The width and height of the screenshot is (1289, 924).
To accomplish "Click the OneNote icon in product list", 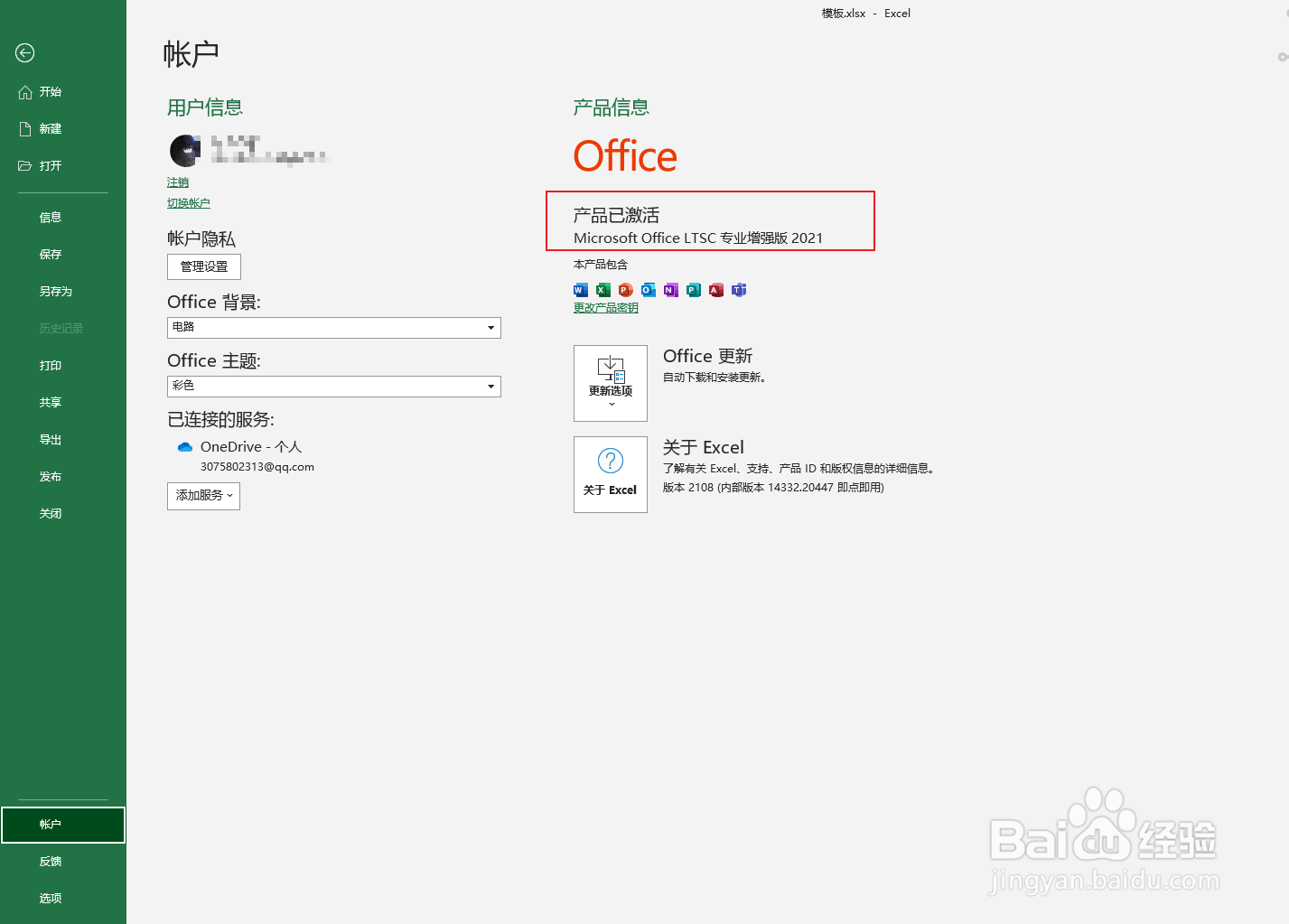I will 670,290.
